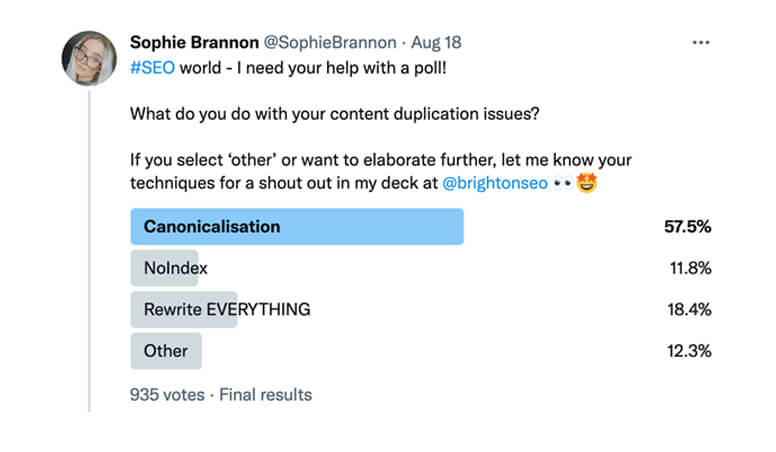
Task: Click the content duplication question text
Action: 335,113
